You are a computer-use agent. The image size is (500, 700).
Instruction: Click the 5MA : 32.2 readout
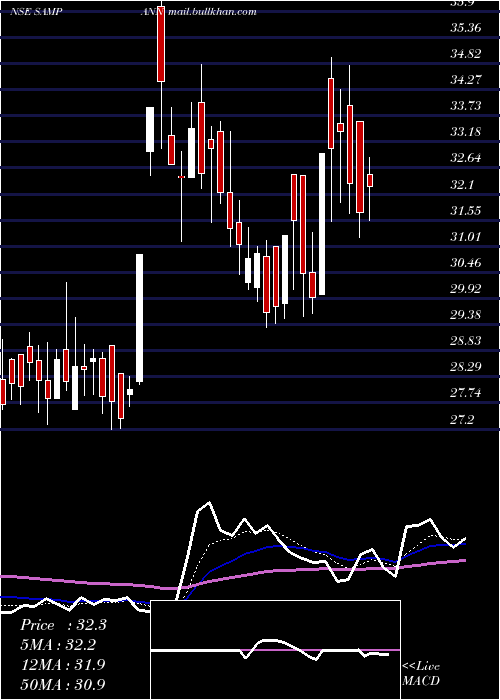[58, 645]
